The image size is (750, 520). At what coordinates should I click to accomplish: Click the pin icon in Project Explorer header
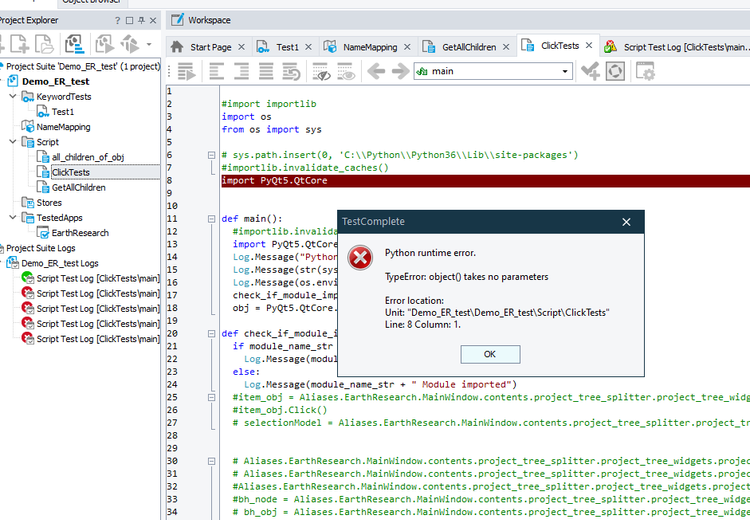(139, 20)
